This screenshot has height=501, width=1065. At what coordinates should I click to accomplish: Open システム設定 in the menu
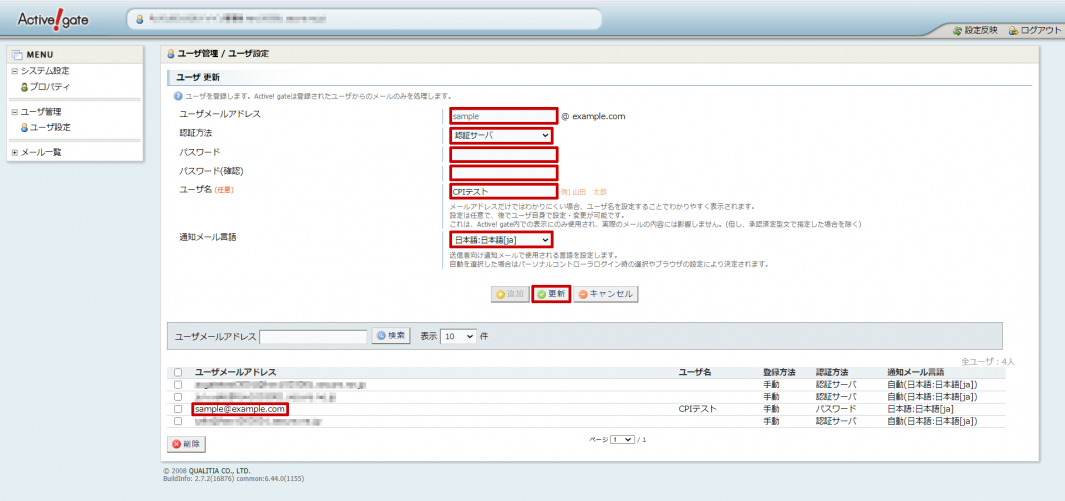point(45,71)
